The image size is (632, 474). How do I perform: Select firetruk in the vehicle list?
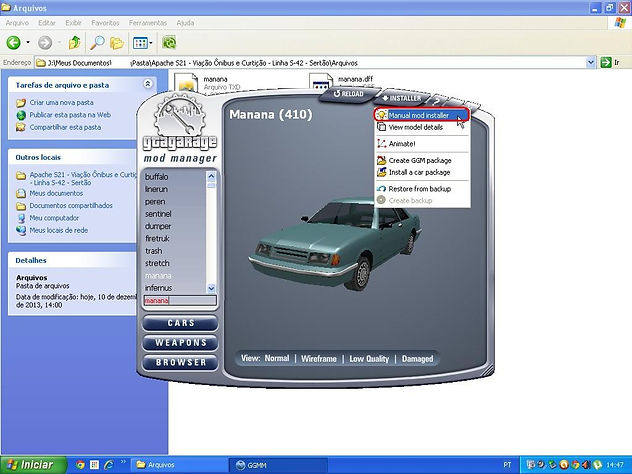157,239
